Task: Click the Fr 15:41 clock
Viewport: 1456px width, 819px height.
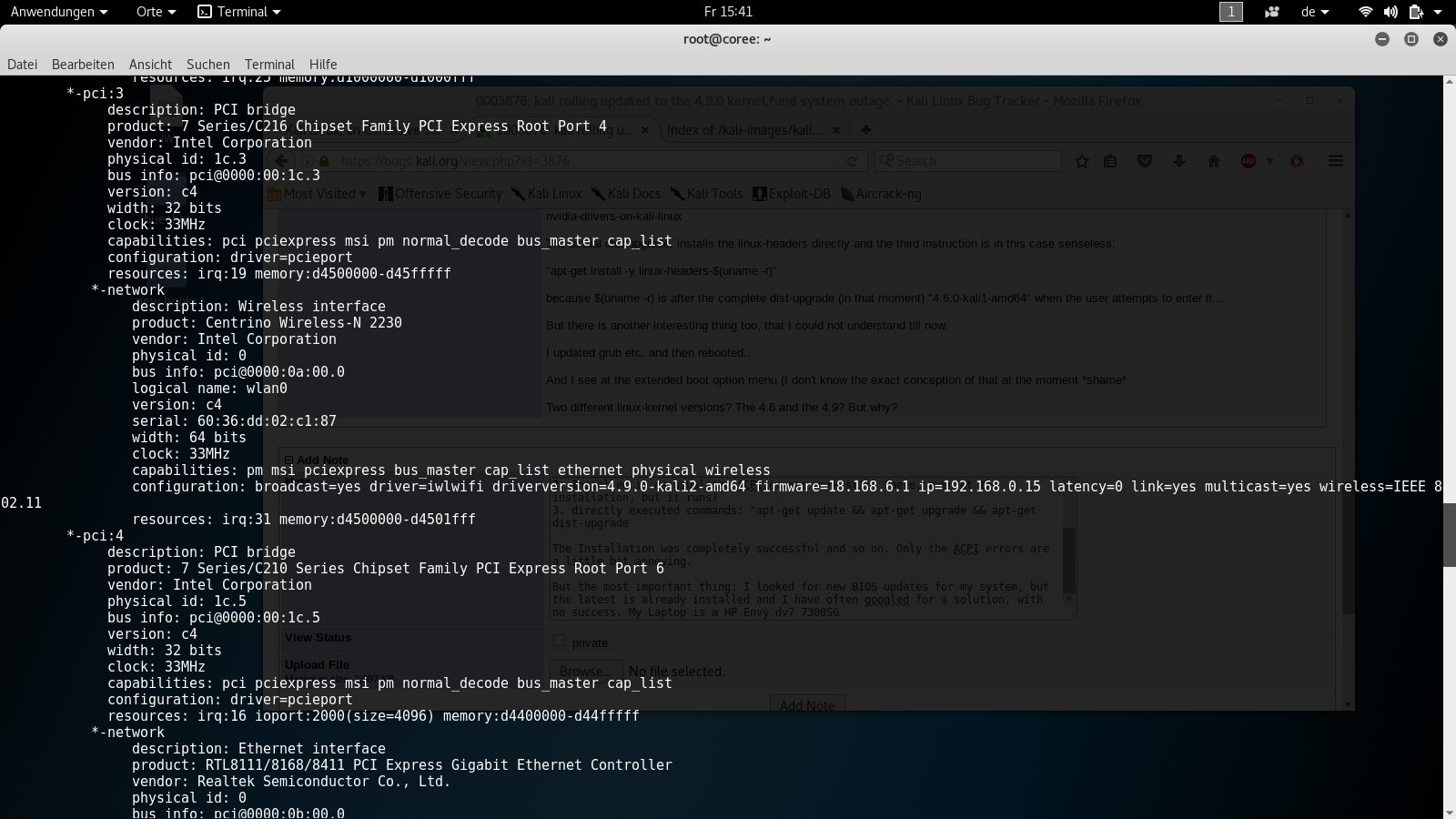Action: point(728,12)
